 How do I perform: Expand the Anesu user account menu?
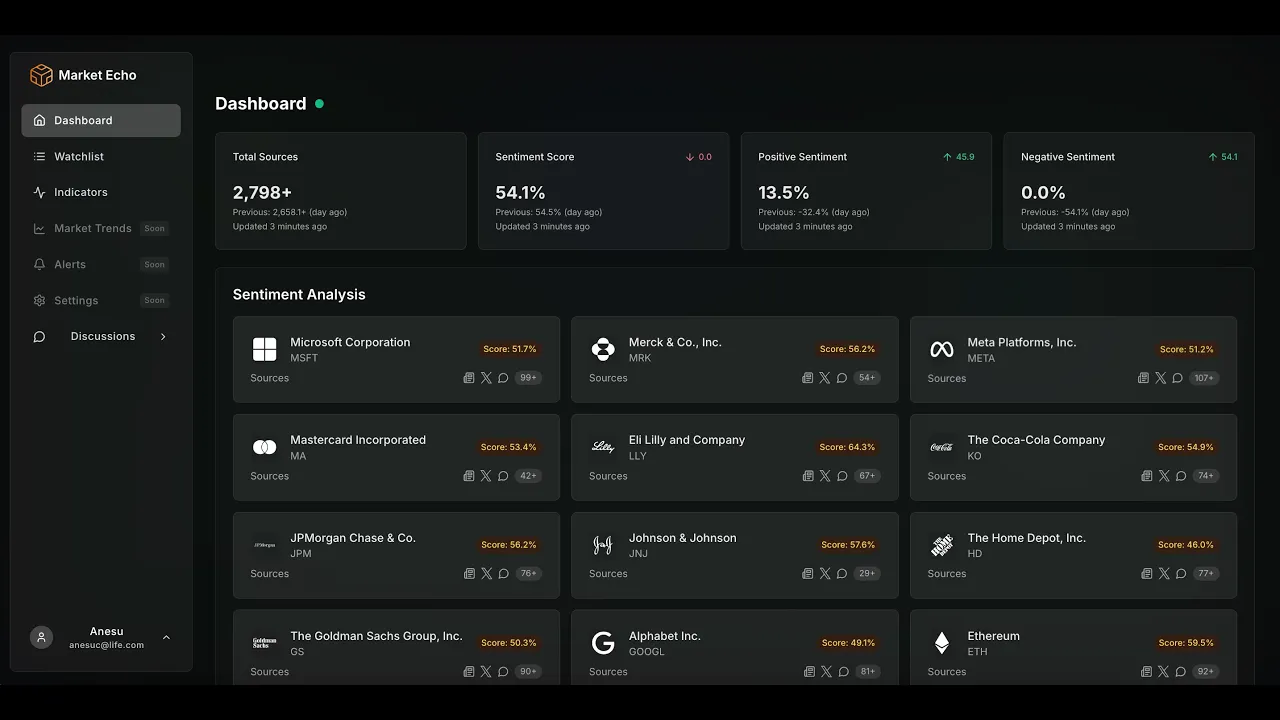(x=166, y=637)
